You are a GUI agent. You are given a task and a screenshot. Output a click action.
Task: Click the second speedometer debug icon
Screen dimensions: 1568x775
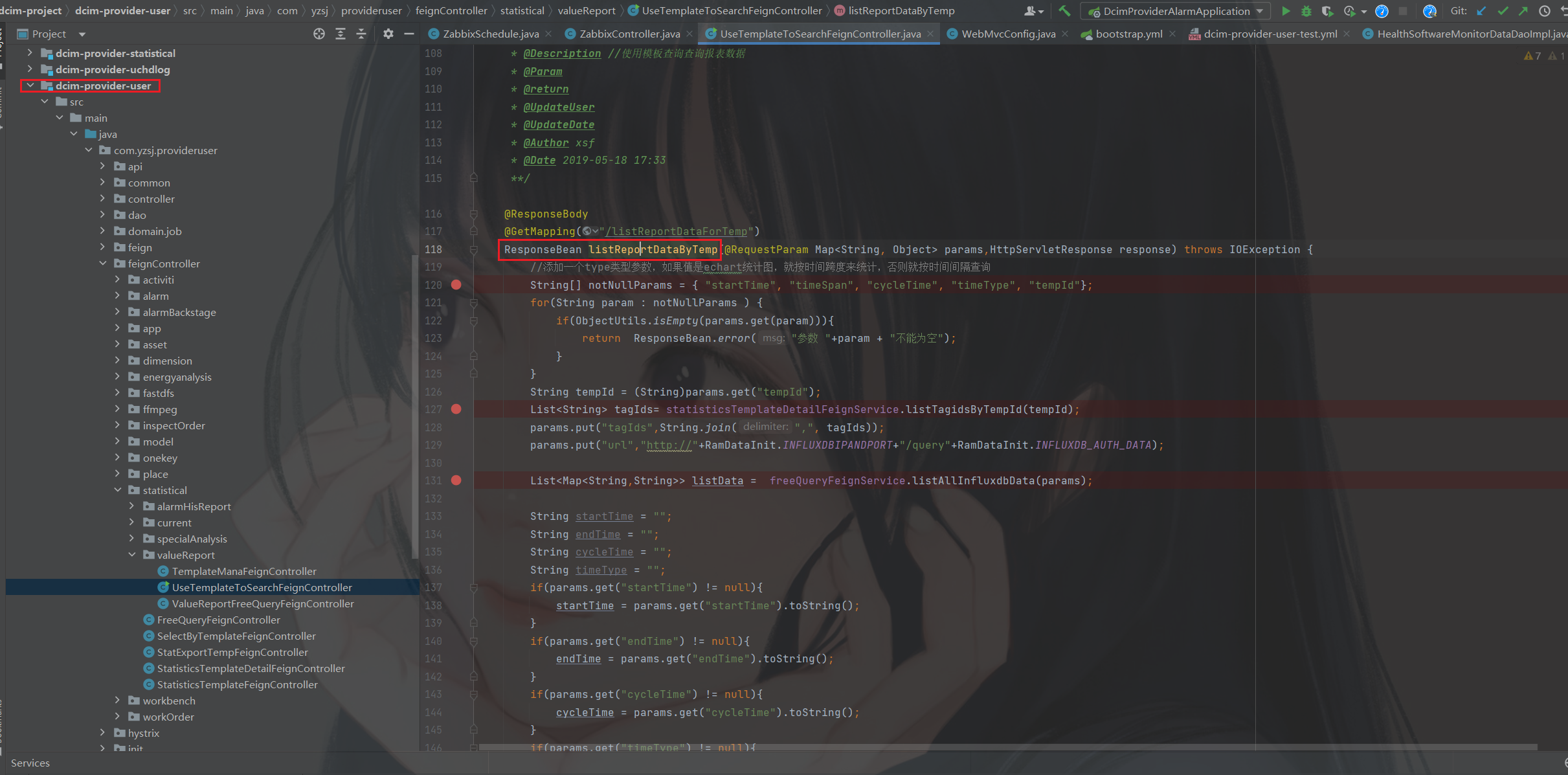point(1429,11)
